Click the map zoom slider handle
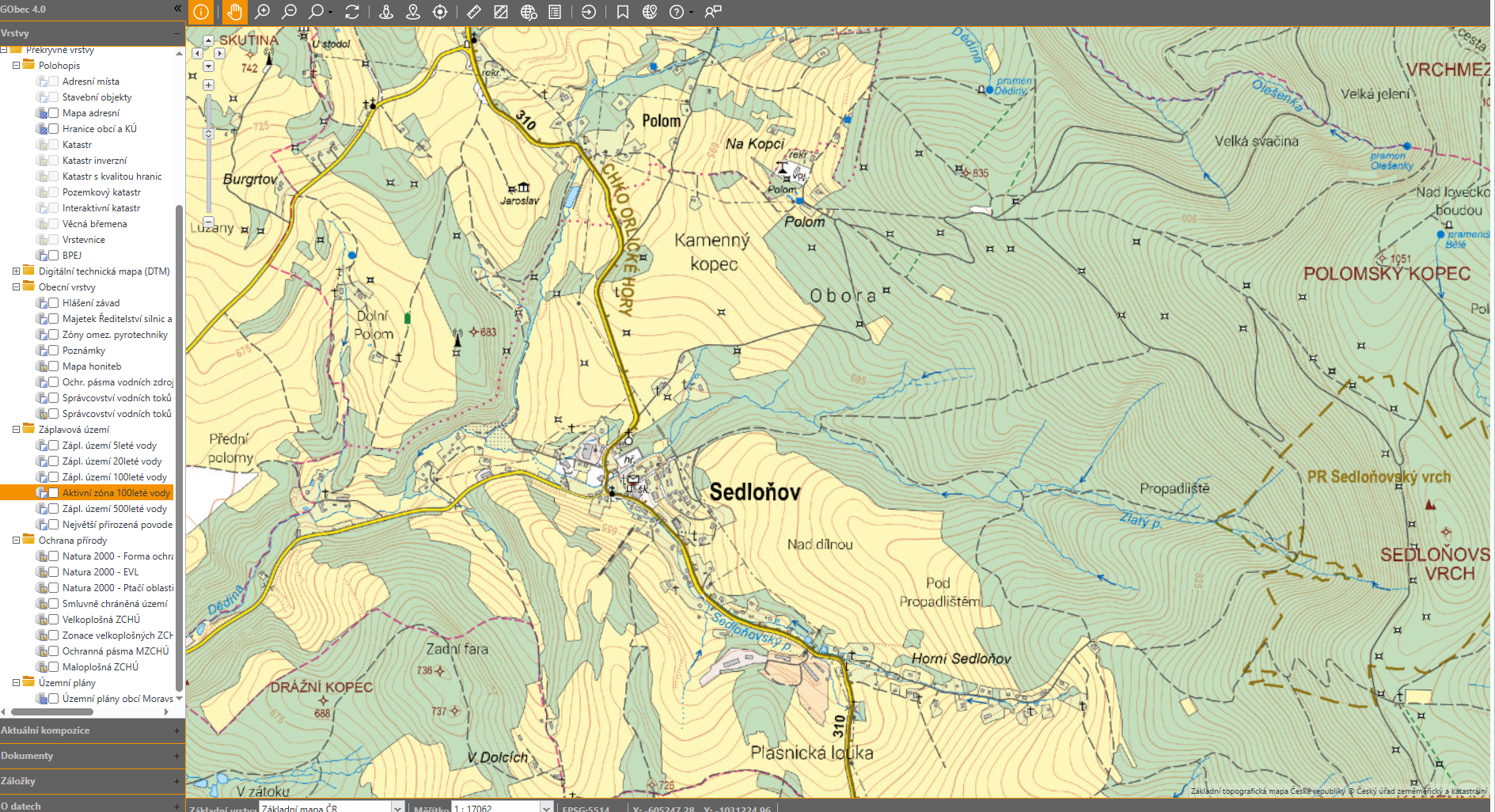Viewport: 1495px width, 812px height. [x=208, y=134]
